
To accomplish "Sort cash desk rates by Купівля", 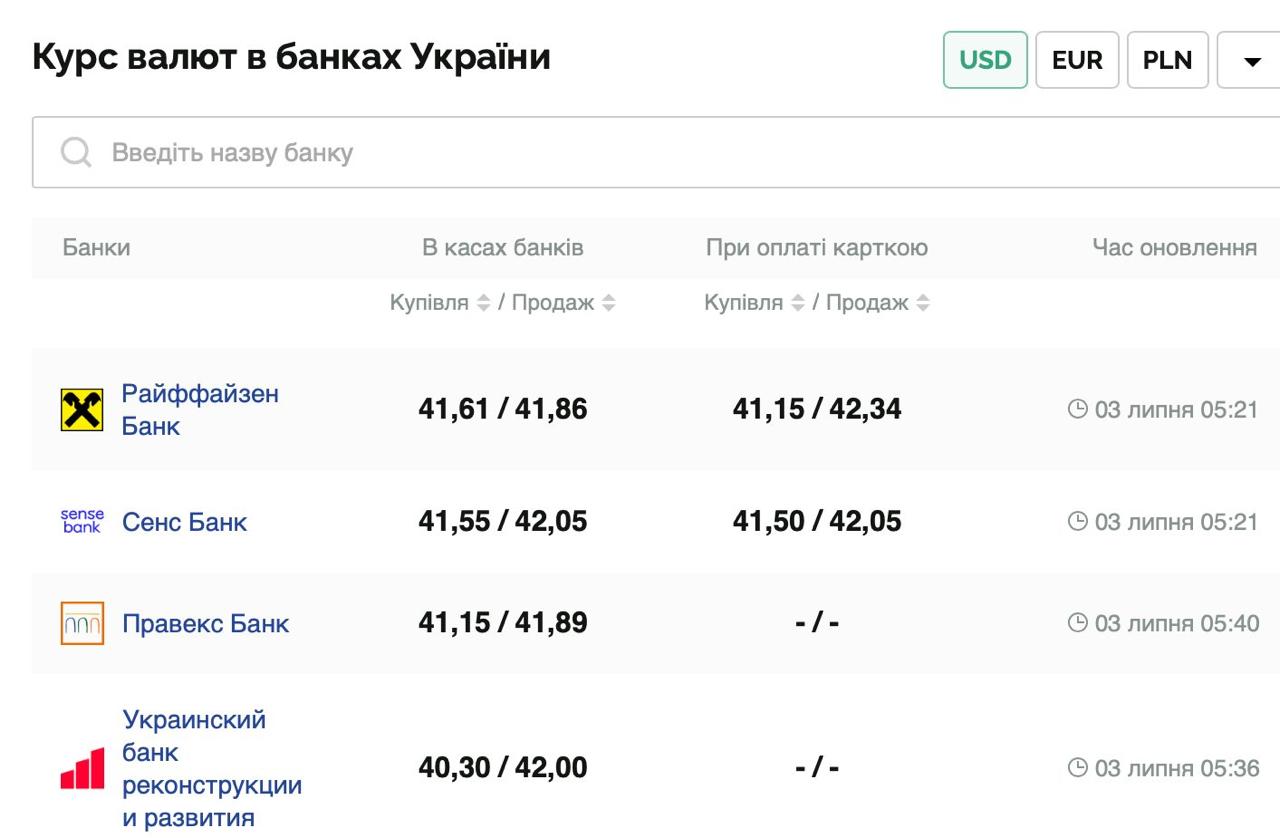I will 483,303.
